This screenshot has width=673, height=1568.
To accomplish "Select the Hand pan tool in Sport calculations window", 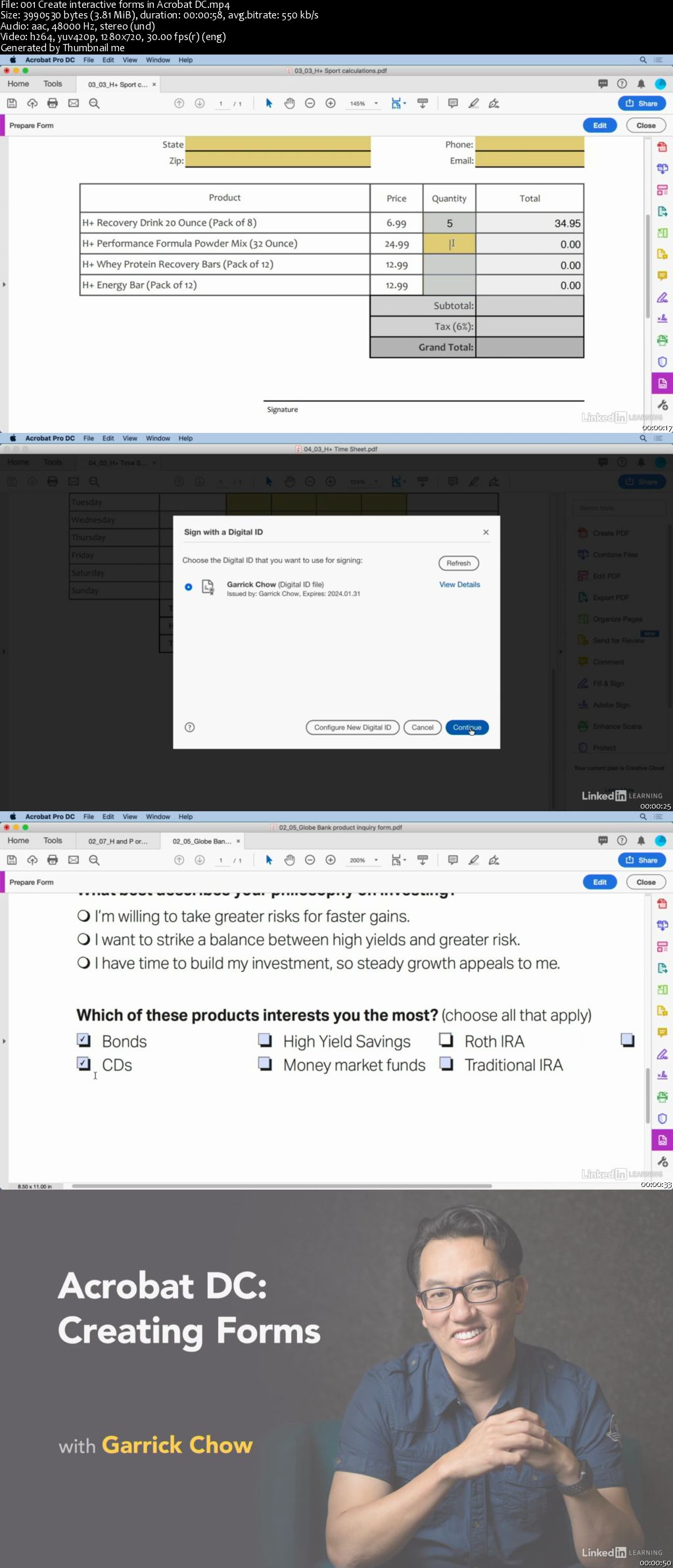I will (x=289, y=103).
